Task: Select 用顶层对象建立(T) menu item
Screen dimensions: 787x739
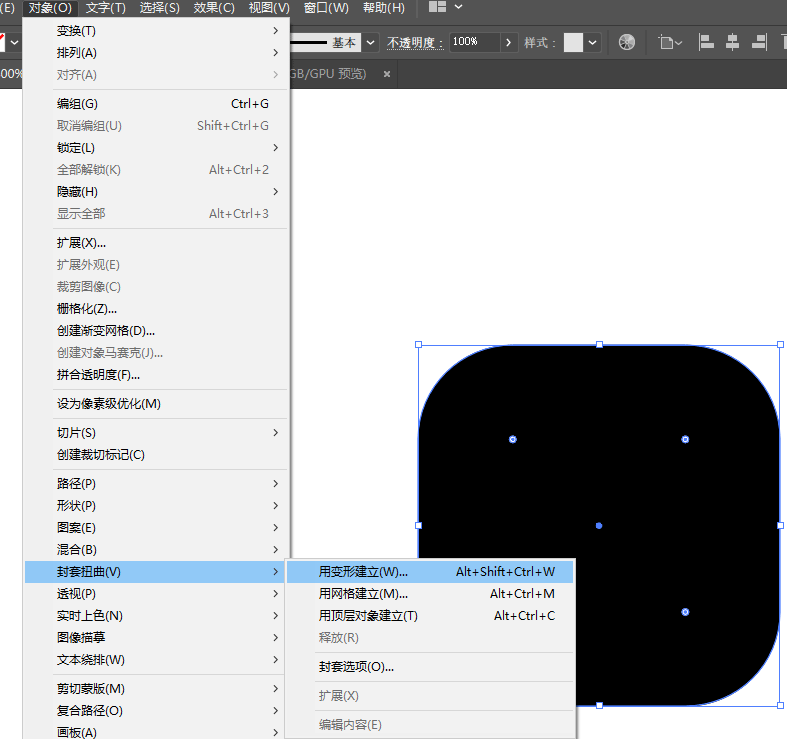Action: [368, 616]
